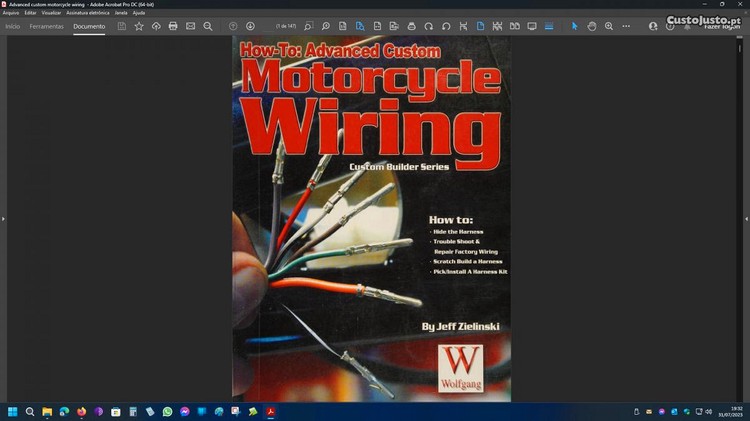
Task: Open the Windows Start menu
Action: pos(13,411)
